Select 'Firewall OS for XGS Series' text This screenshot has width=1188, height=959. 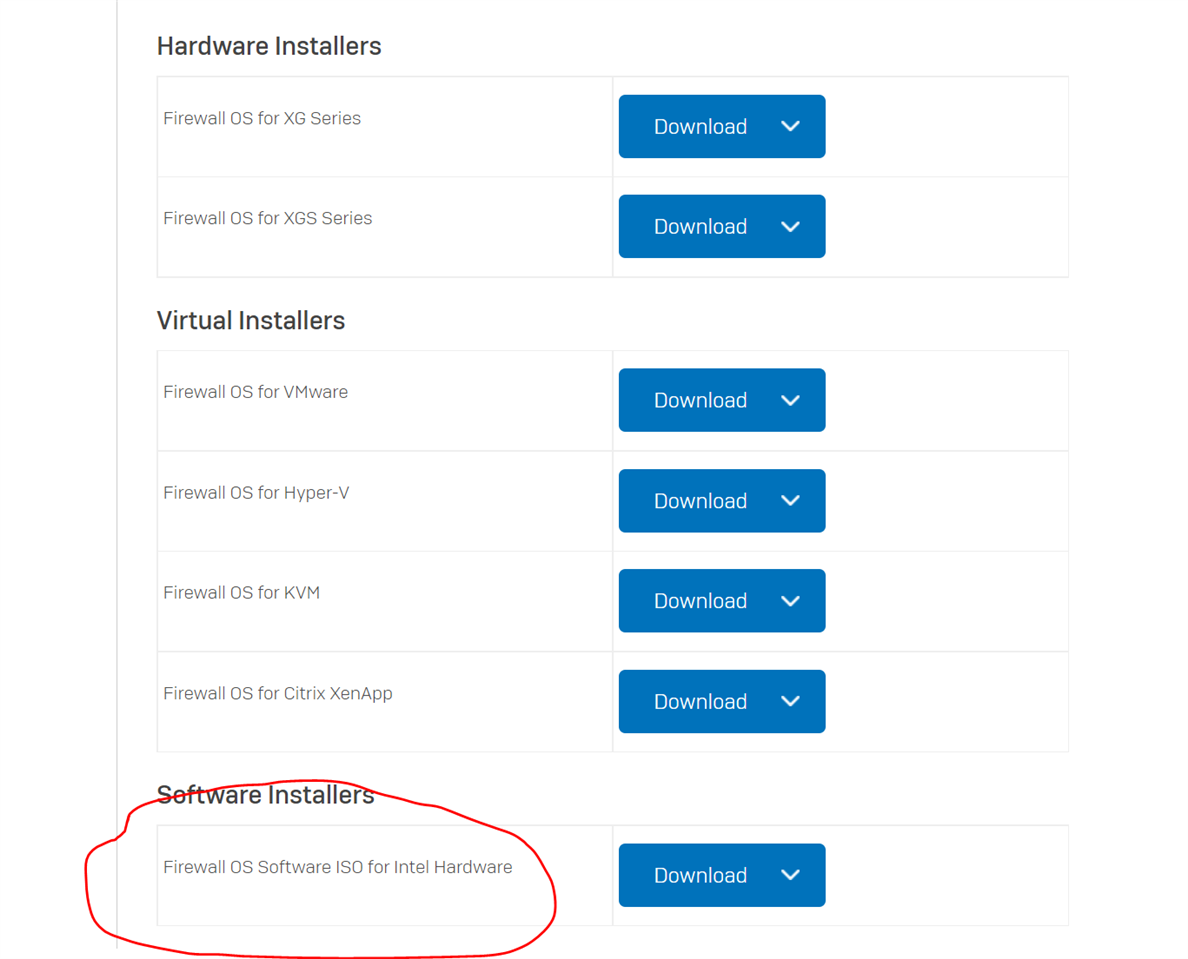[267, 218]
